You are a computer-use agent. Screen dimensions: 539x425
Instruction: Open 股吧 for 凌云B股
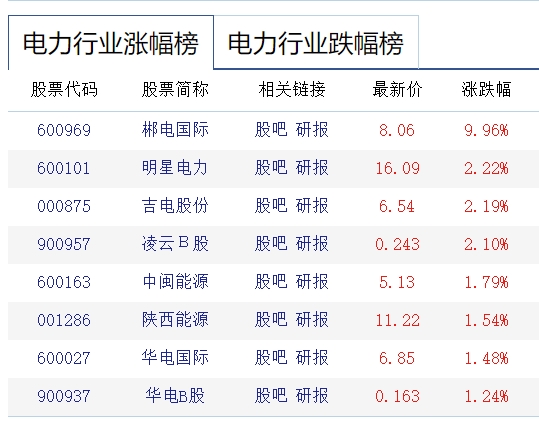pos(271,244)
